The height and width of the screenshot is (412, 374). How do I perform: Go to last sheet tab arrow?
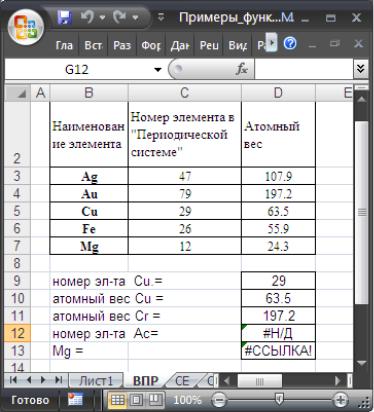pyautogui.click(x=59, y=380)
